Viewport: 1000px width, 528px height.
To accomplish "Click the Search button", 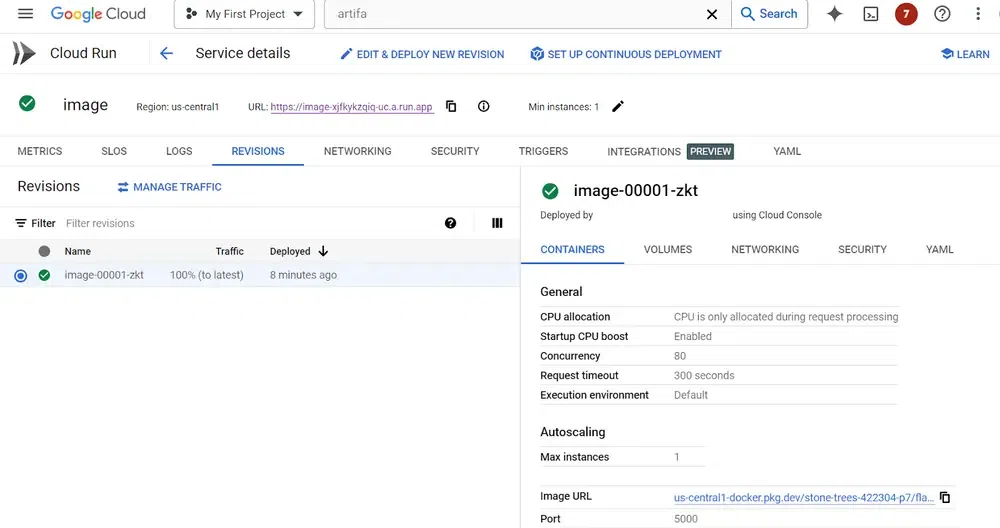I will click(769, 14).
